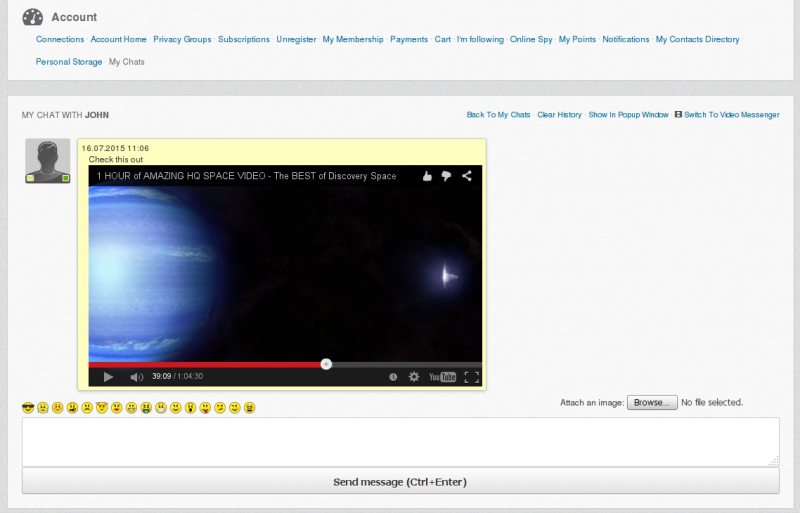800x513 pixels.
Task: Click the yellow mail icon on avatar
Action: pos(30,178)
